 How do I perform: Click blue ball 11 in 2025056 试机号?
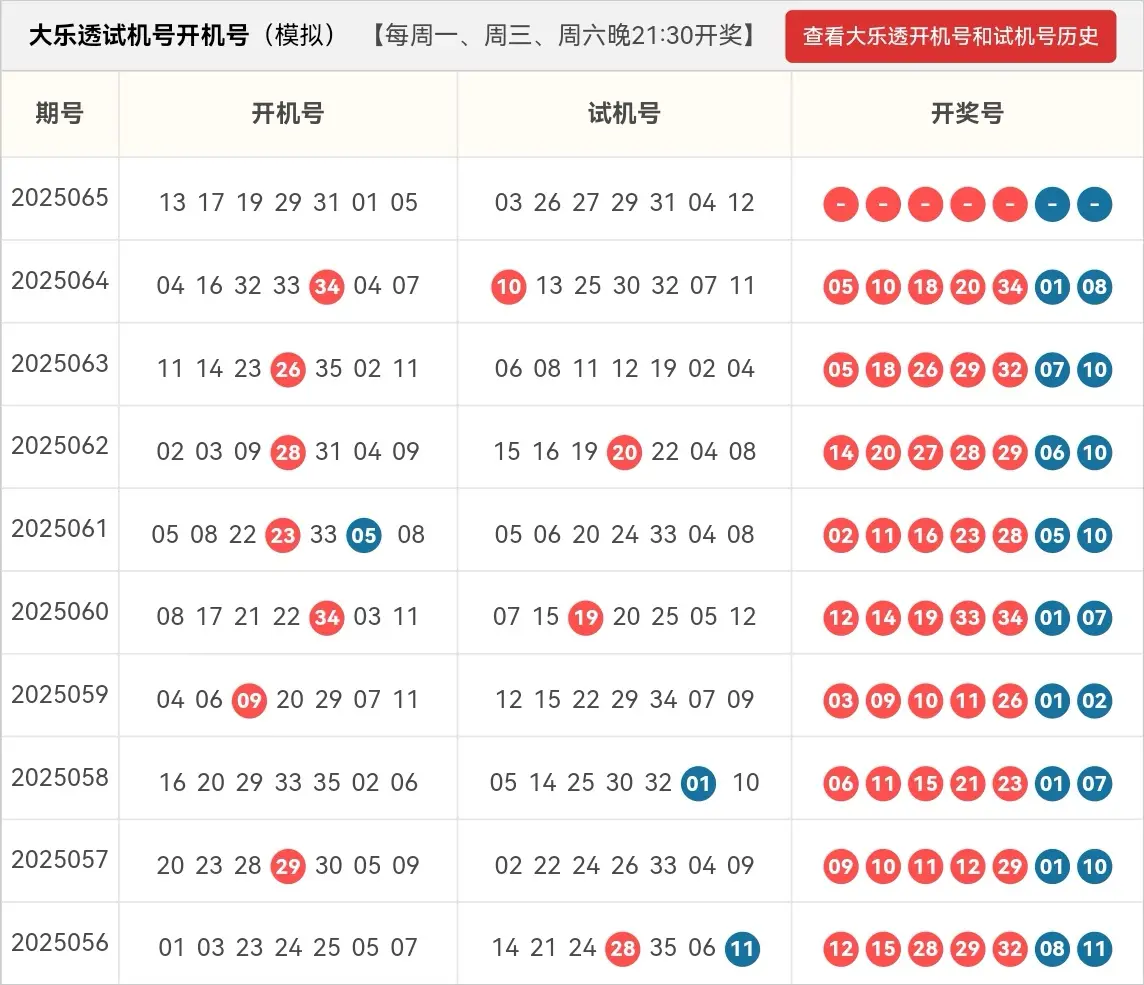coord(742,949)
